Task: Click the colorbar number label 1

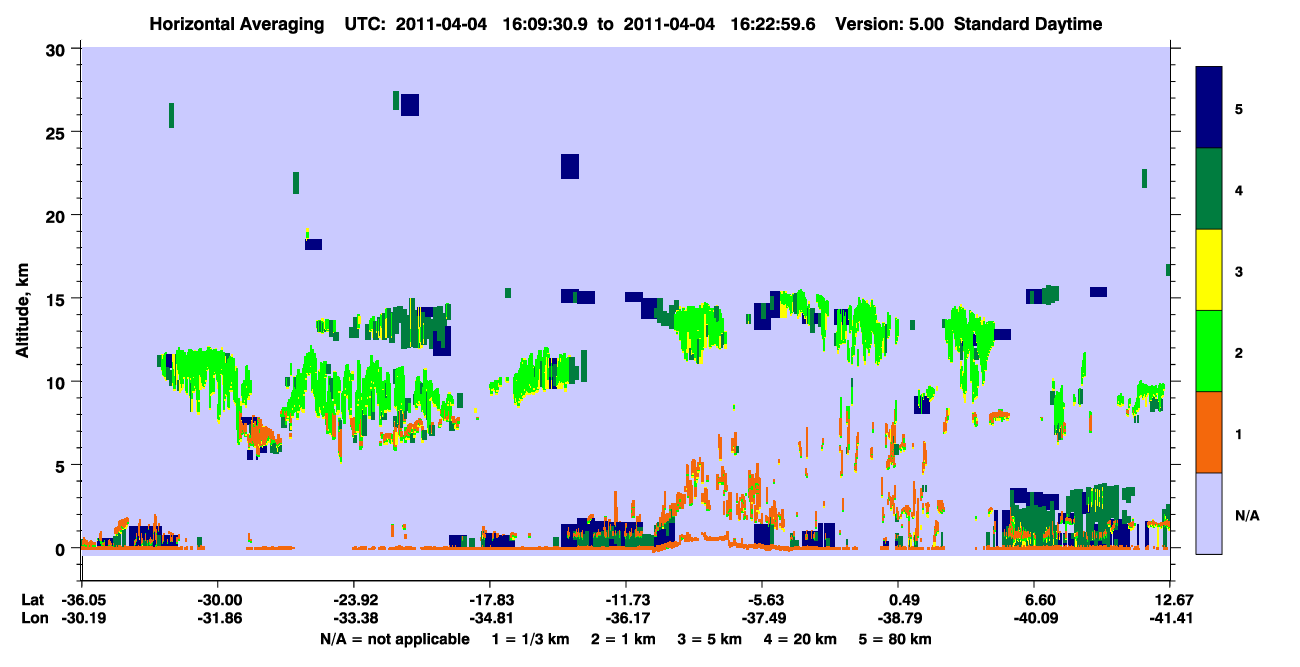Action: pos(1239,433)
